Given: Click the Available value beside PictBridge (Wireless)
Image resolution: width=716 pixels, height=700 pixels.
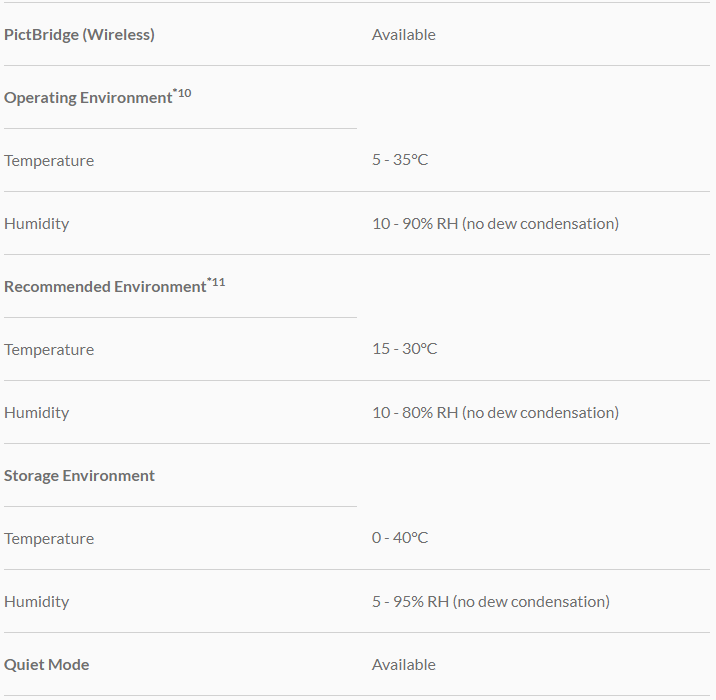Looking at the screenshot, I should [x=403, y=35].
